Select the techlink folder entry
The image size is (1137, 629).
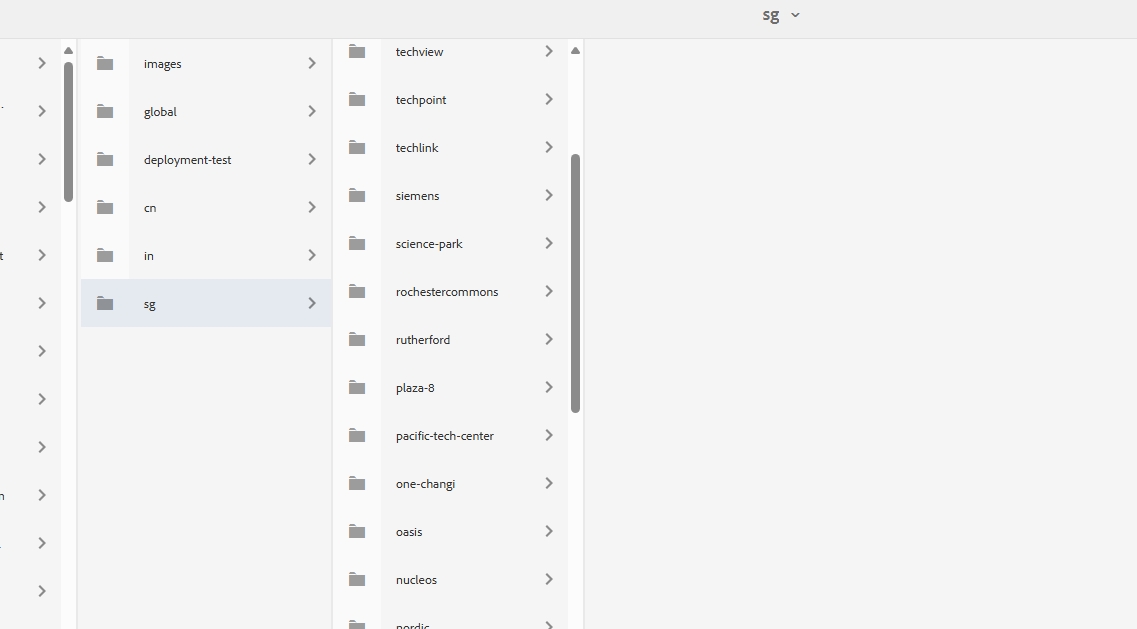(417, 148)
